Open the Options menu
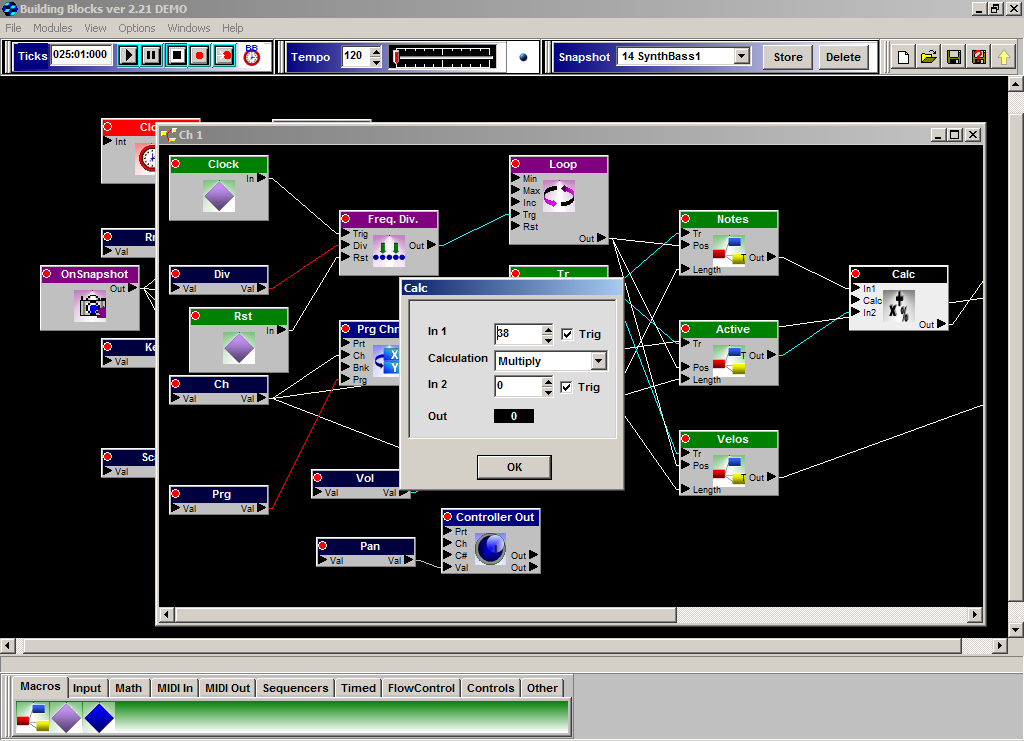The width and height of the screenshot is (1024, 741). coord(136,28)
